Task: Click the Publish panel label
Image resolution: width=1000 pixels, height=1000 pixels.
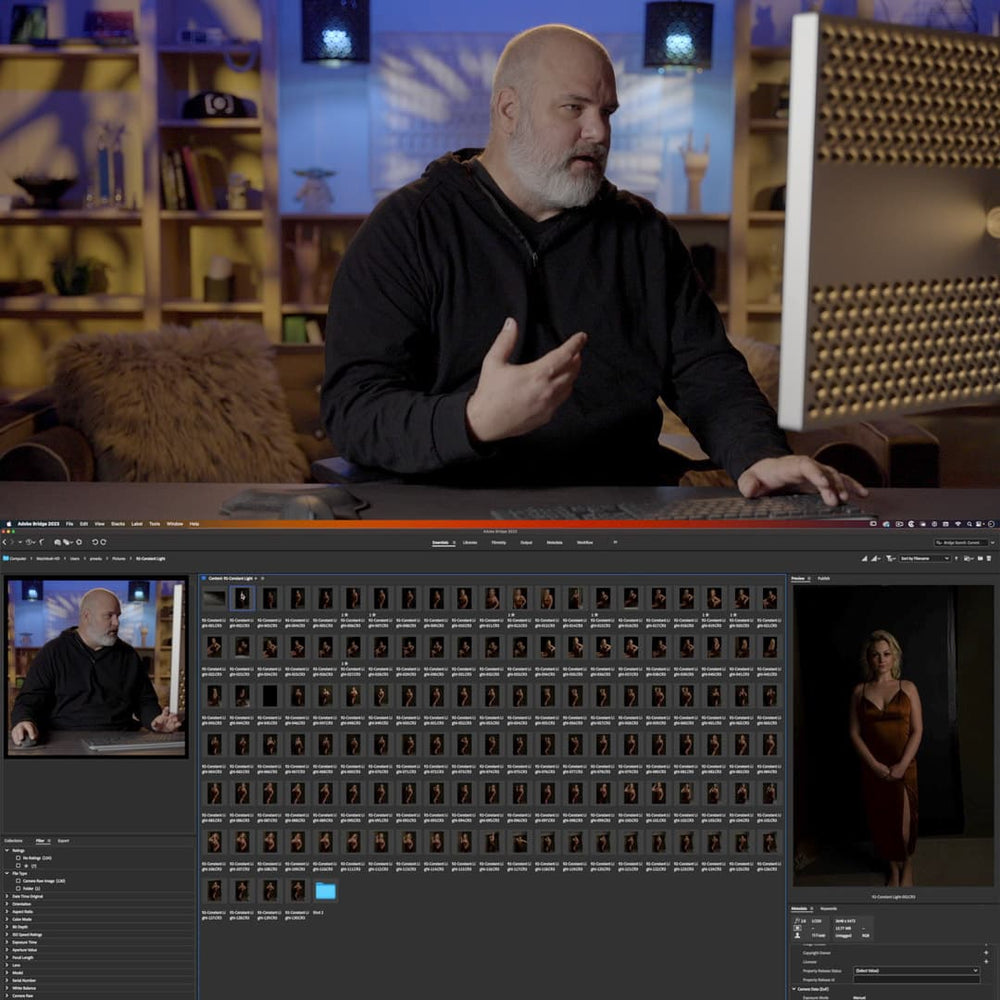Action: coord(823,578)
